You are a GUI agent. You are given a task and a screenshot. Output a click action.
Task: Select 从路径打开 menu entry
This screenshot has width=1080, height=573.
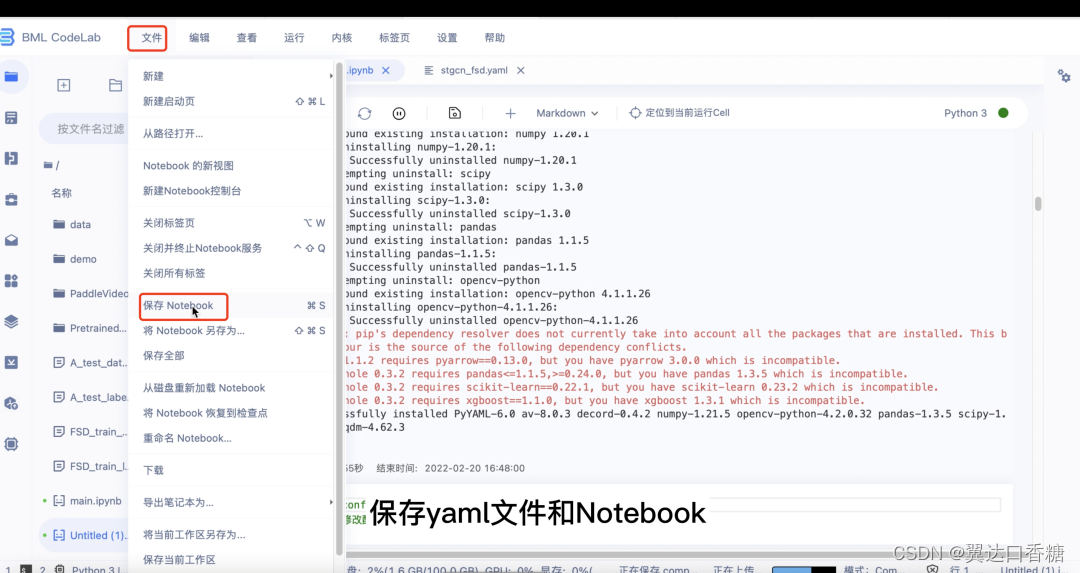point(231,134)
